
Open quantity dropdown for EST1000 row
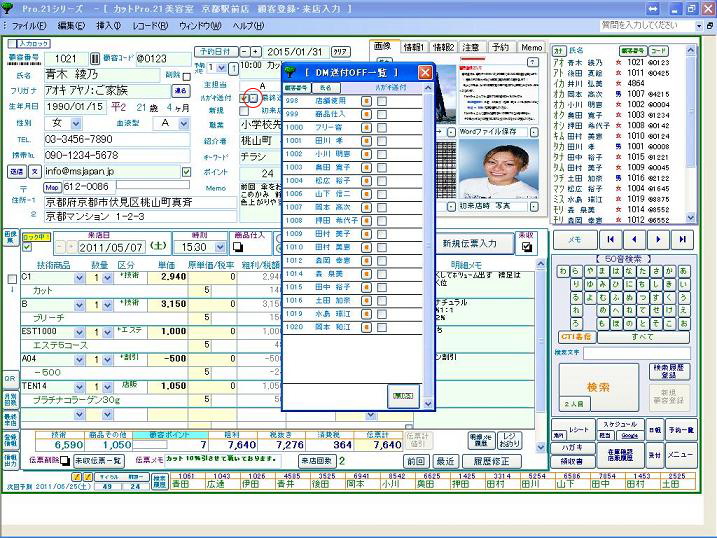click(x=107, y=332)
